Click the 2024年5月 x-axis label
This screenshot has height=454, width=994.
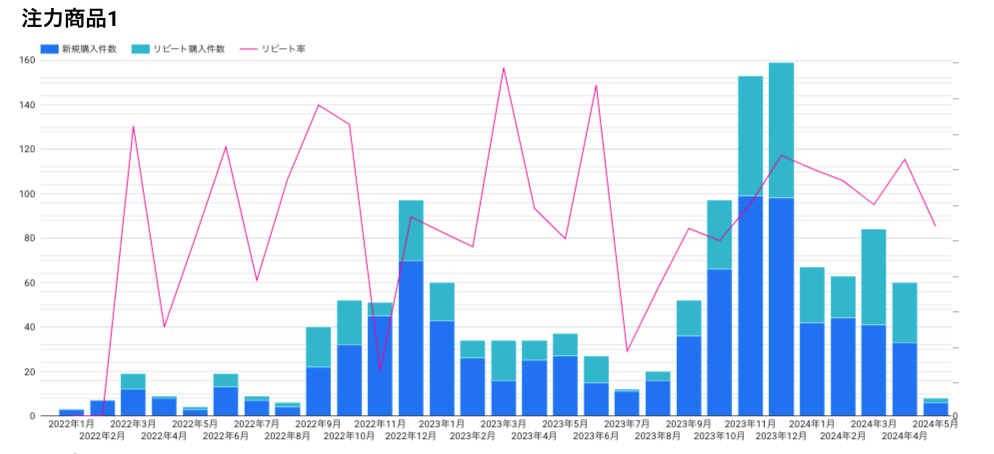point(934,424)
